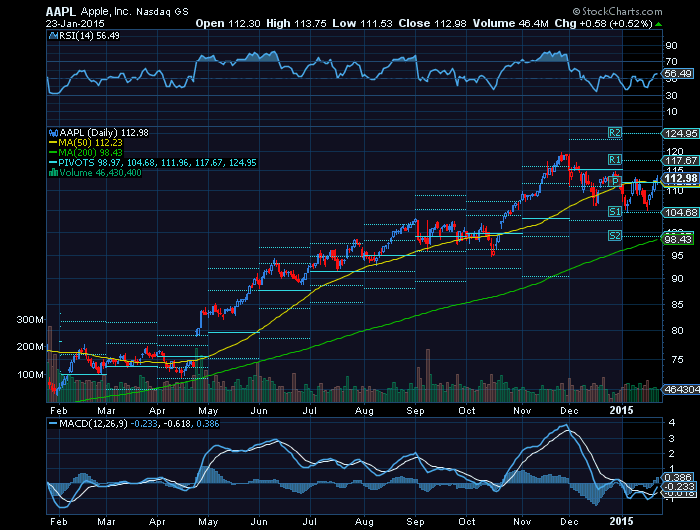Click the 100M volume axis label
The height and width of the screenshot is (530, 700).
(x=30, y=375)
